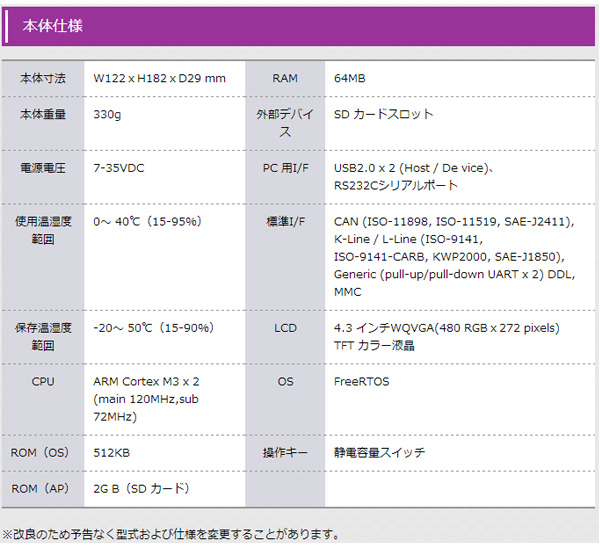Viewport: 600px width, 550px height.
Task: Click the -20～50℃ (15-90%) value
Action: [x=154, y=328]
